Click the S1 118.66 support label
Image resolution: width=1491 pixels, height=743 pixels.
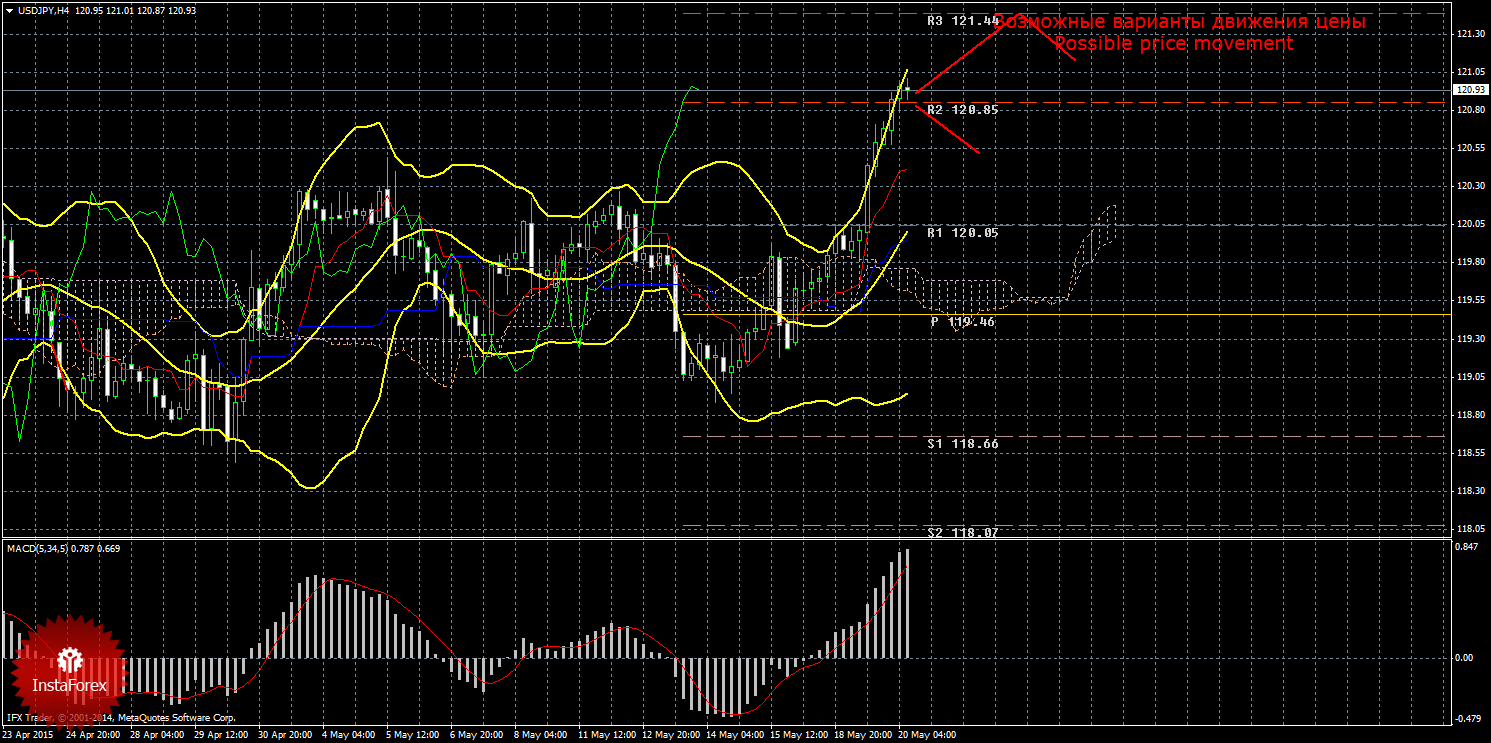[962, 442]
